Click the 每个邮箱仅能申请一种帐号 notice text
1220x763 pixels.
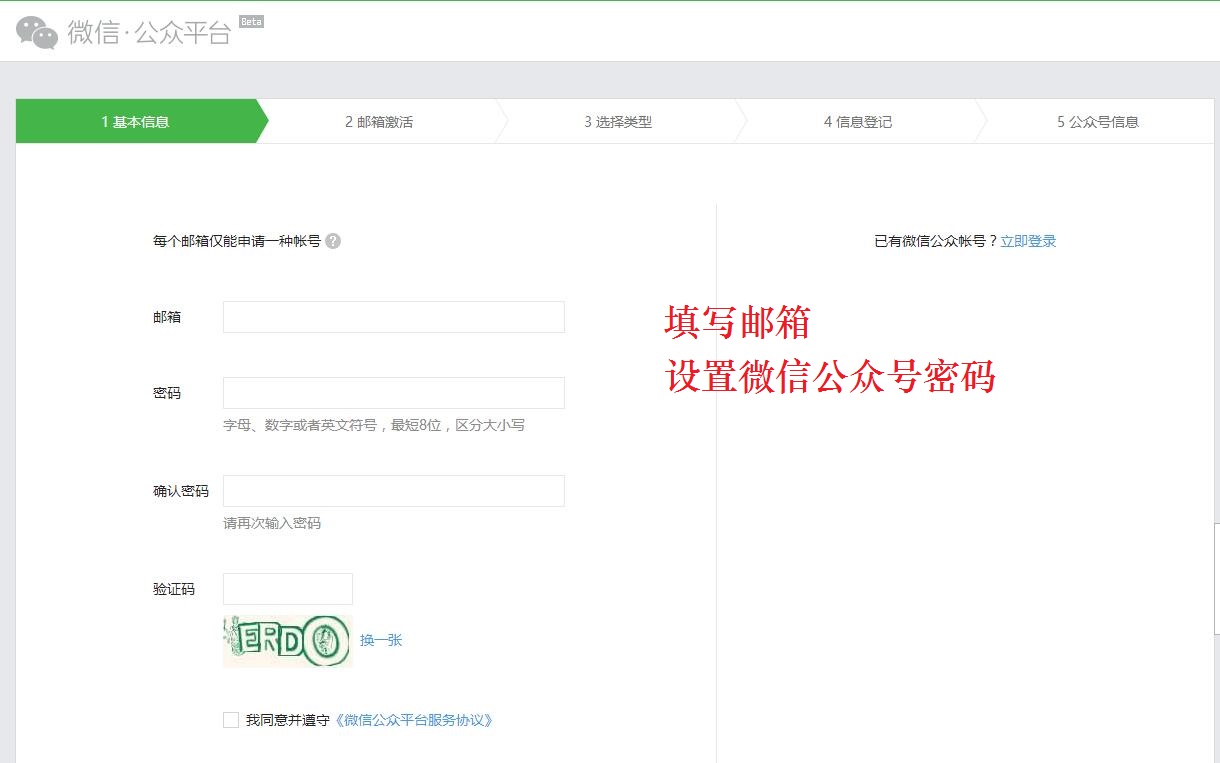tap(237, 241)
